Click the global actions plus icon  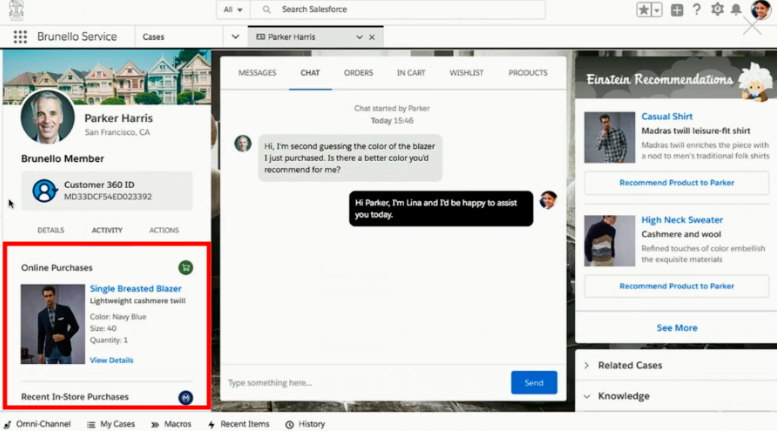677,10
